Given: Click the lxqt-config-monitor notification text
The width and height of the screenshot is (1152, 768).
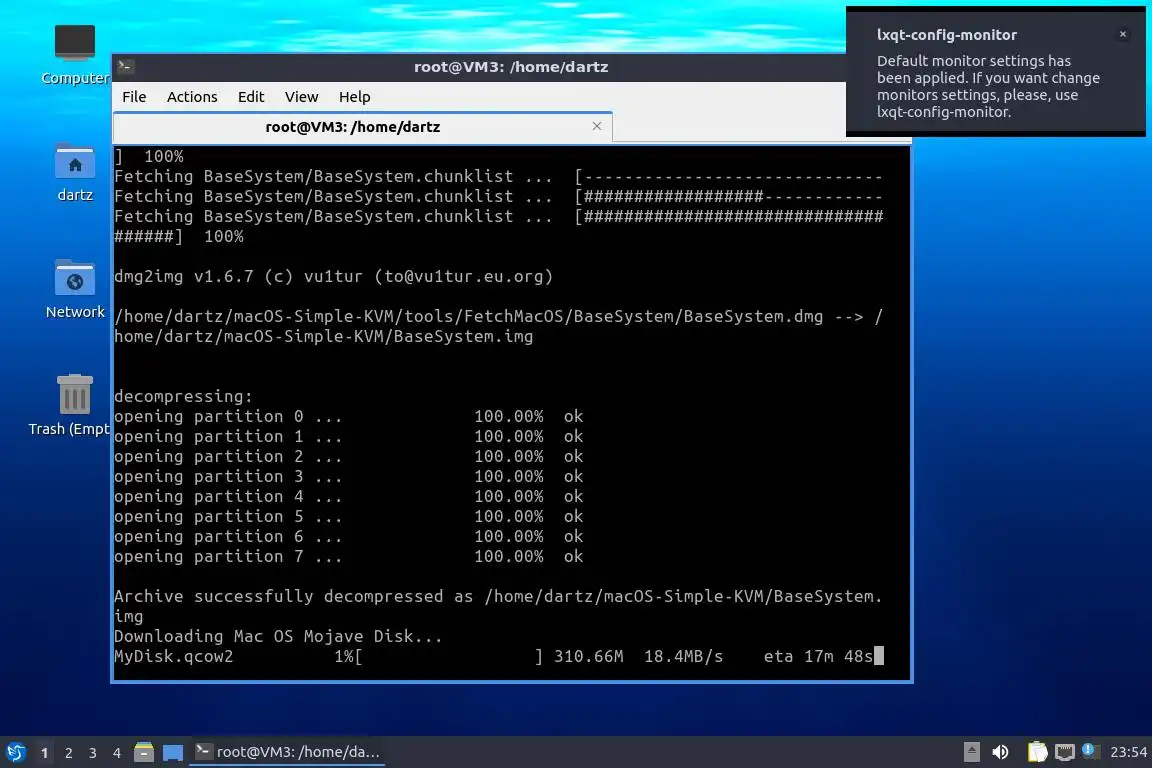Looking at the screenshot, I should click(x=988, y=86).
